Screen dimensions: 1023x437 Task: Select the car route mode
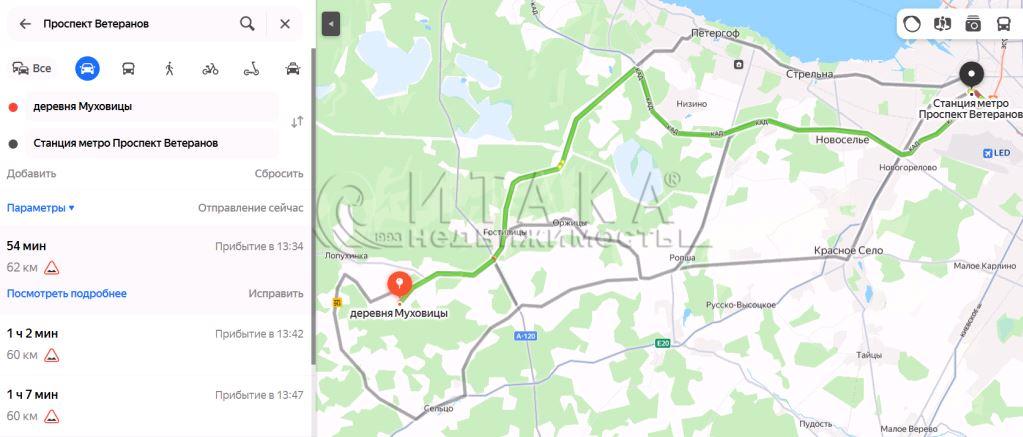(87, 68)
